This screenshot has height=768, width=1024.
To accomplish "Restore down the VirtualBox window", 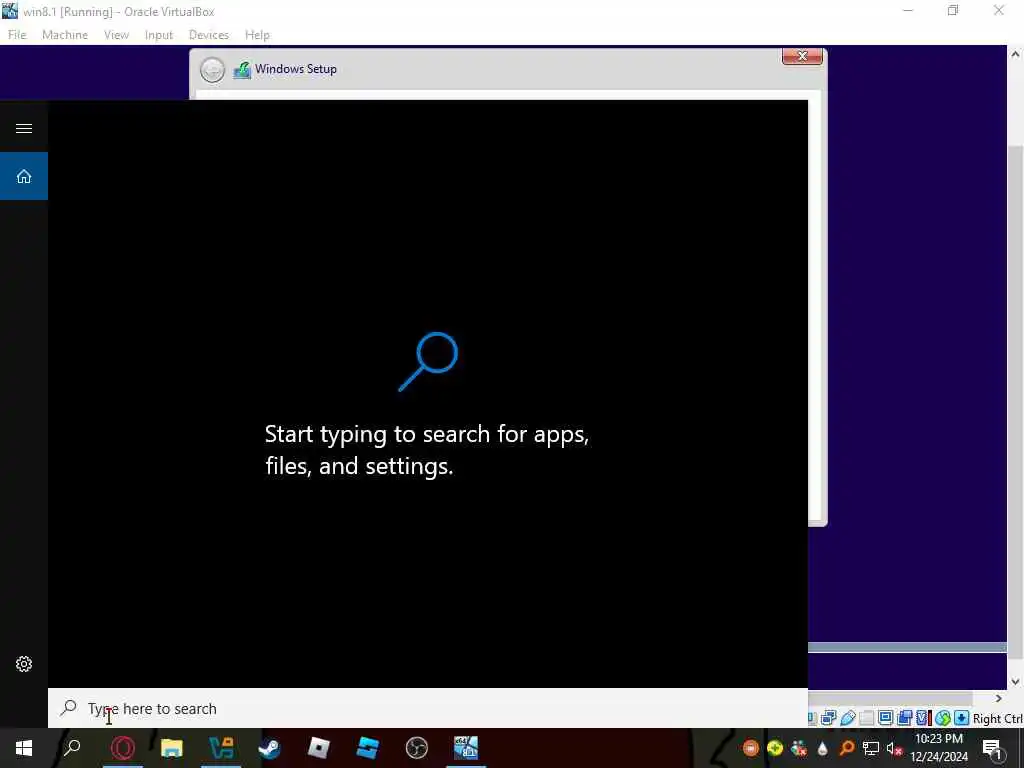I will point(953,10).
